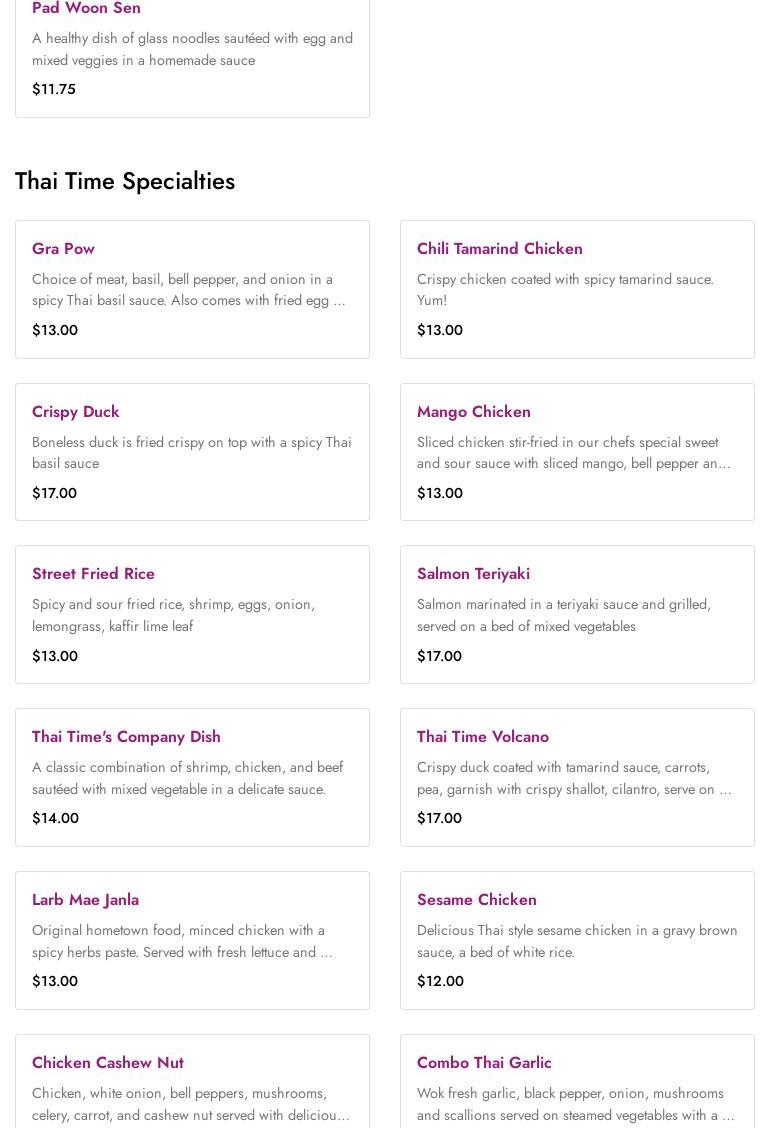The width and height of the screenshot is (770, 1128).
Task: Open the Combo Thai Garlic item
Action: point(484,1062)
